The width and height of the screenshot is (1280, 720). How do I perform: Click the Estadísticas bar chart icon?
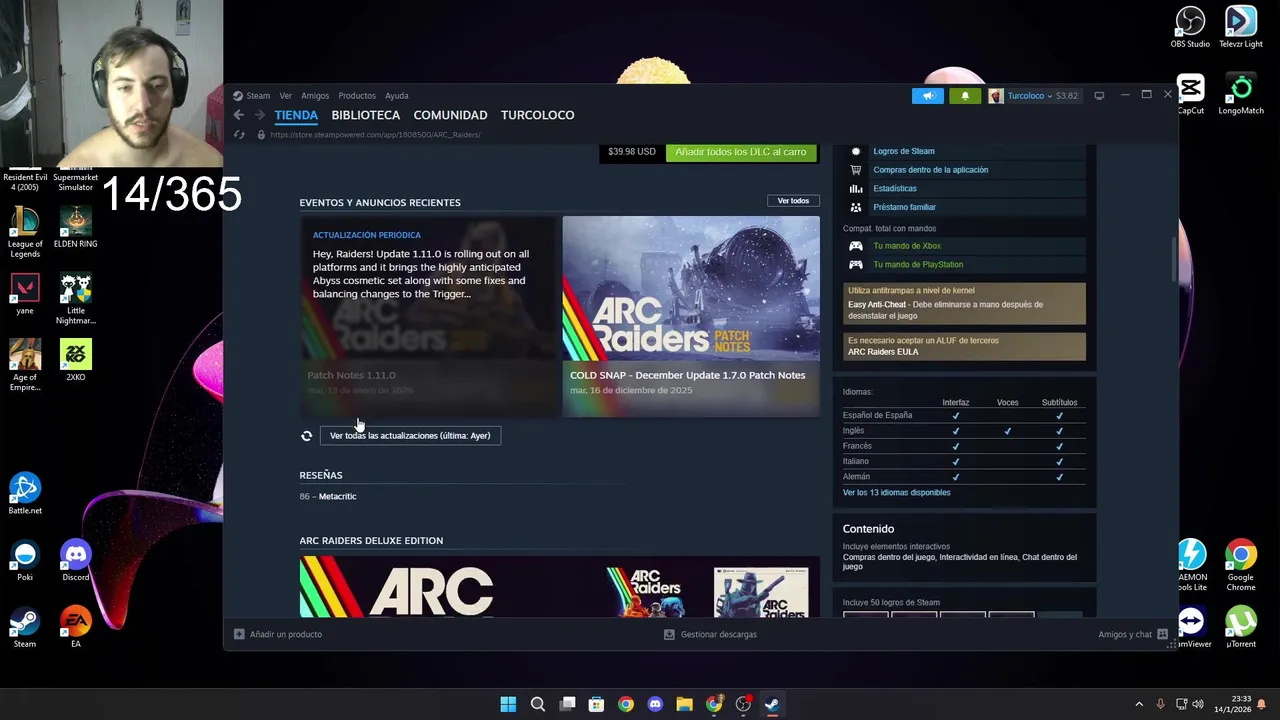[x=856, y=188]
